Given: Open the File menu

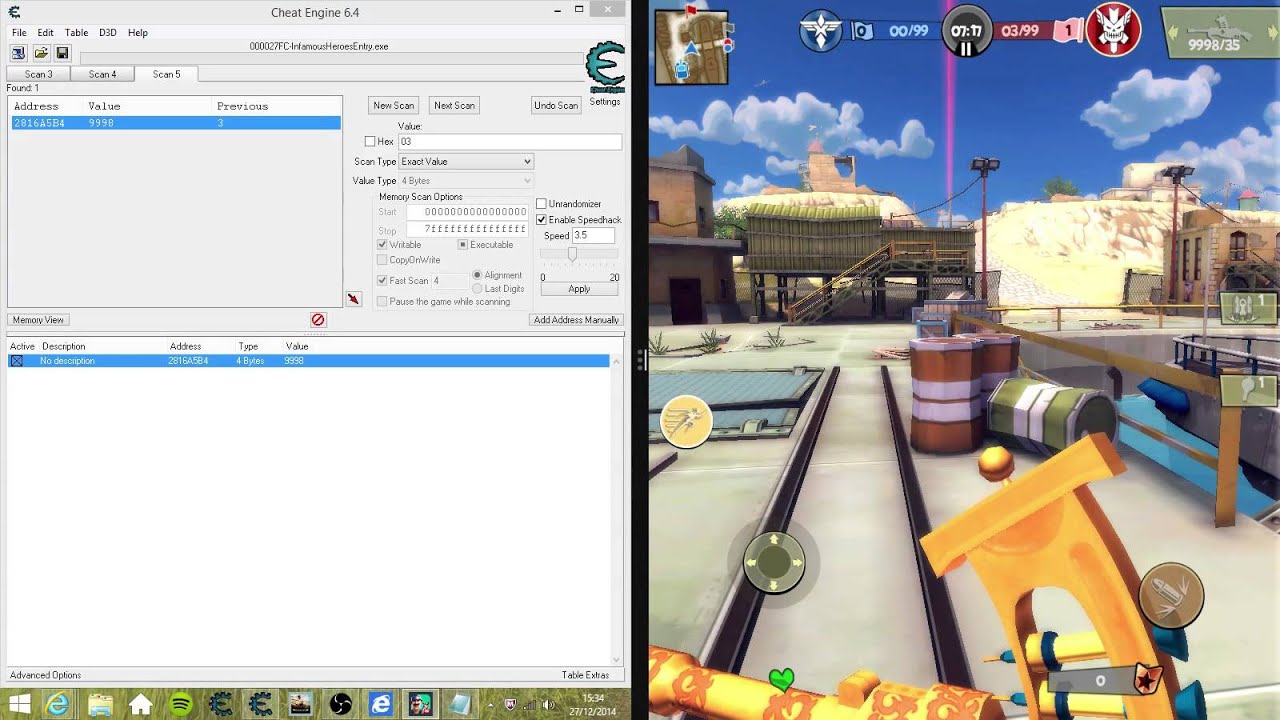Looking at the screenshot, I should (19, 33).
